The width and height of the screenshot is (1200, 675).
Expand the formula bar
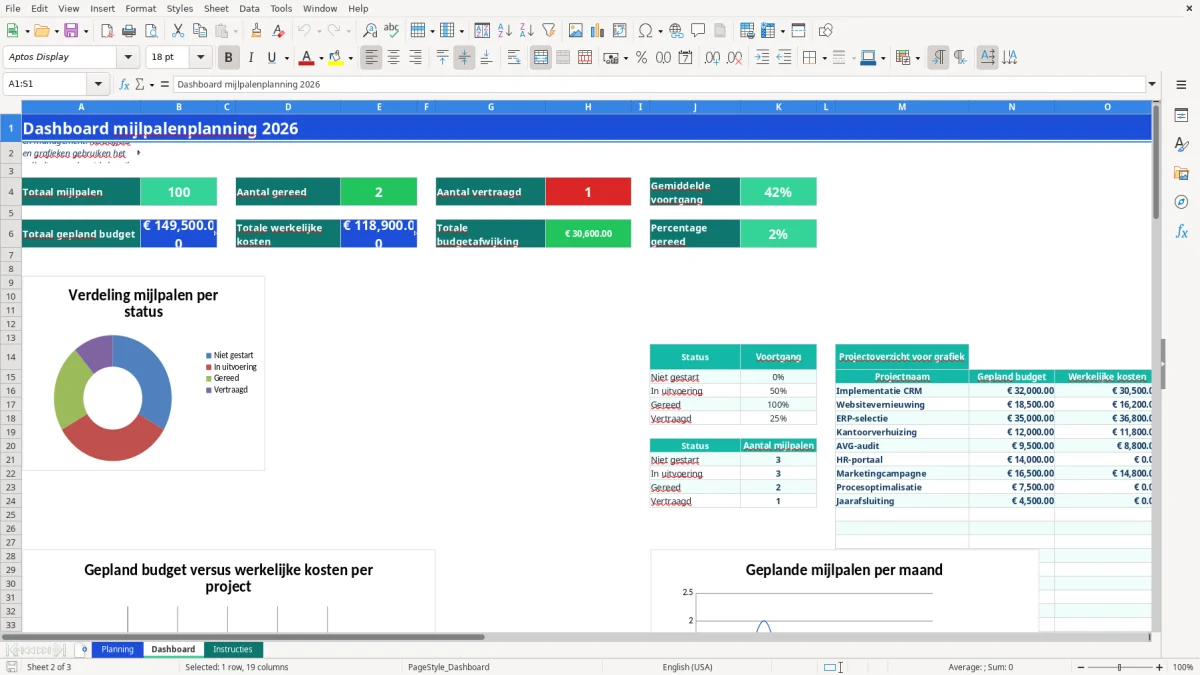1152,84
